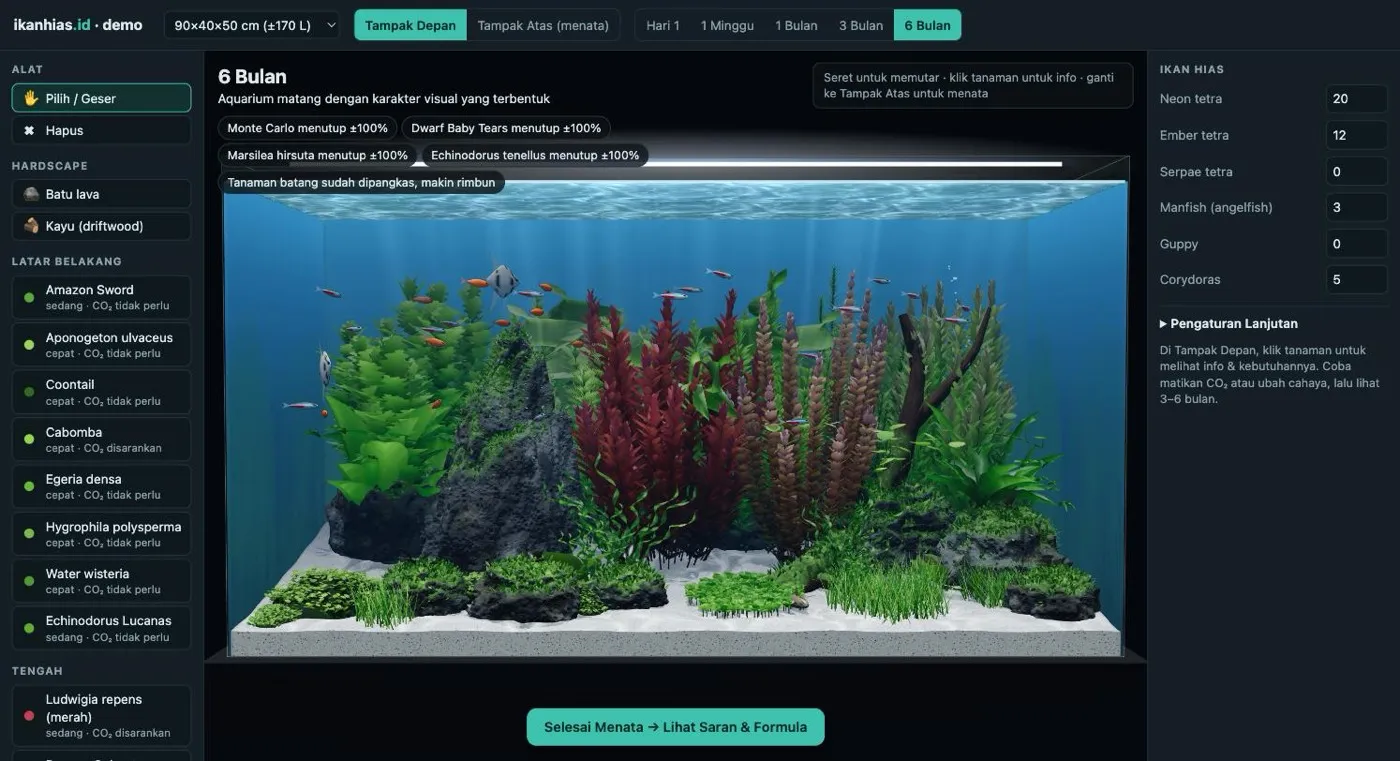
Task: Show the 6 Bulan growth stage
Action: [927, 25]
